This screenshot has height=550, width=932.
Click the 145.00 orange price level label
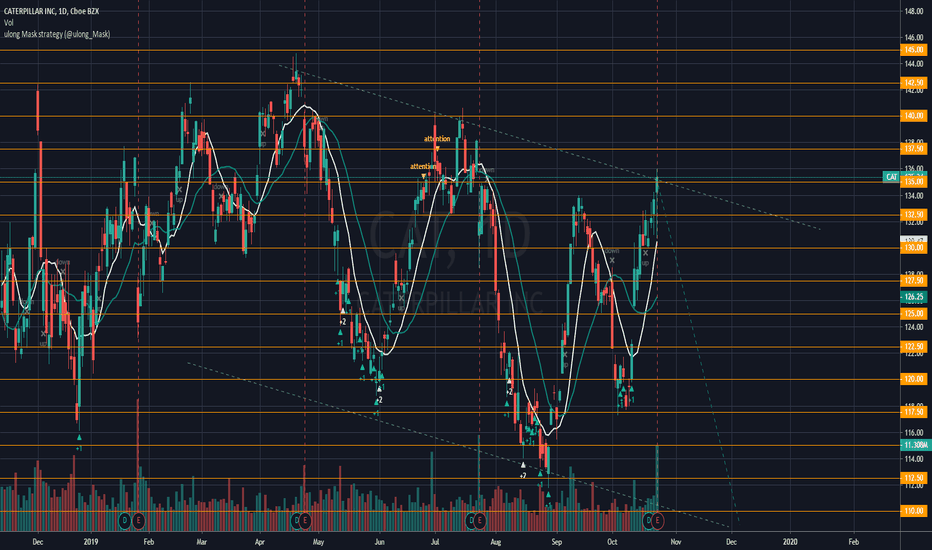[914, 50]
